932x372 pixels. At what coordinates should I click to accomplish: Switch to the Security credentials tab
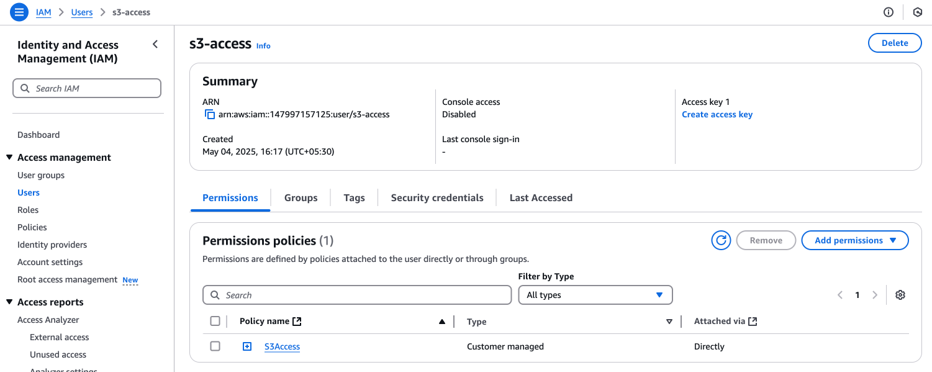(437, 198)
